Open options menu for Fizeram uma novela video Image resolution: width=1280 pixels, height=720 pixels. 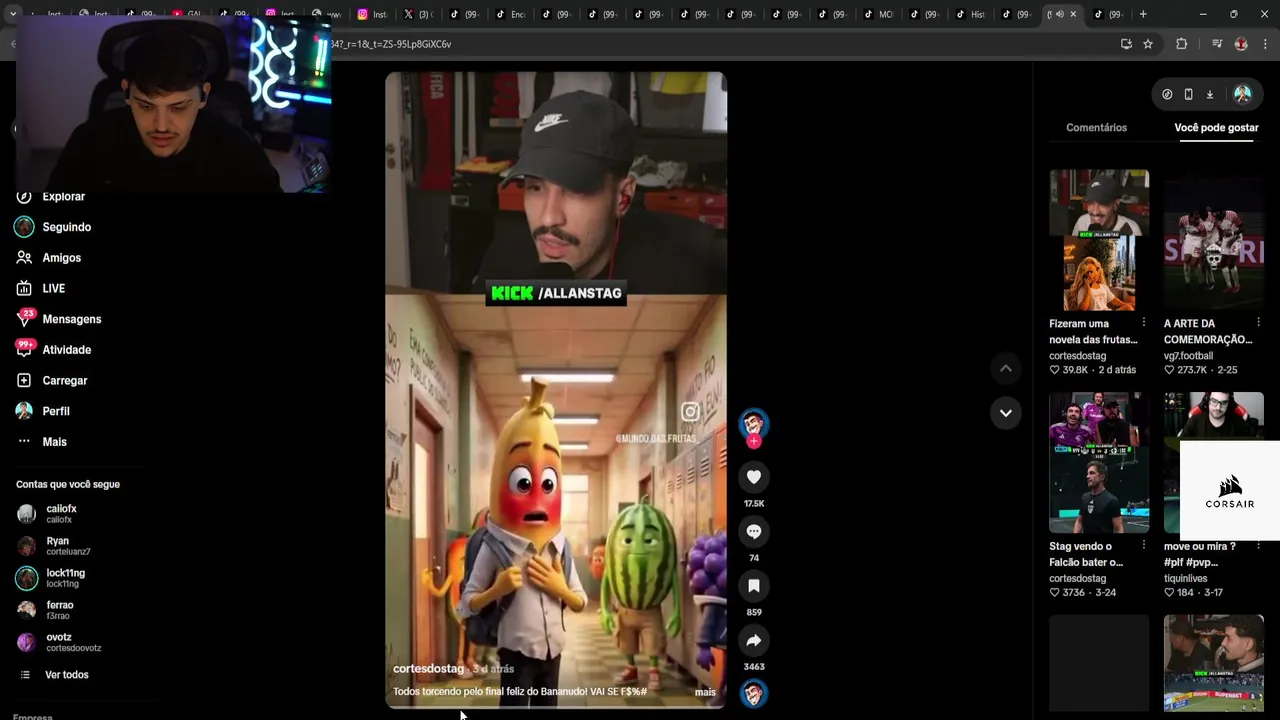pos(1144,322)
